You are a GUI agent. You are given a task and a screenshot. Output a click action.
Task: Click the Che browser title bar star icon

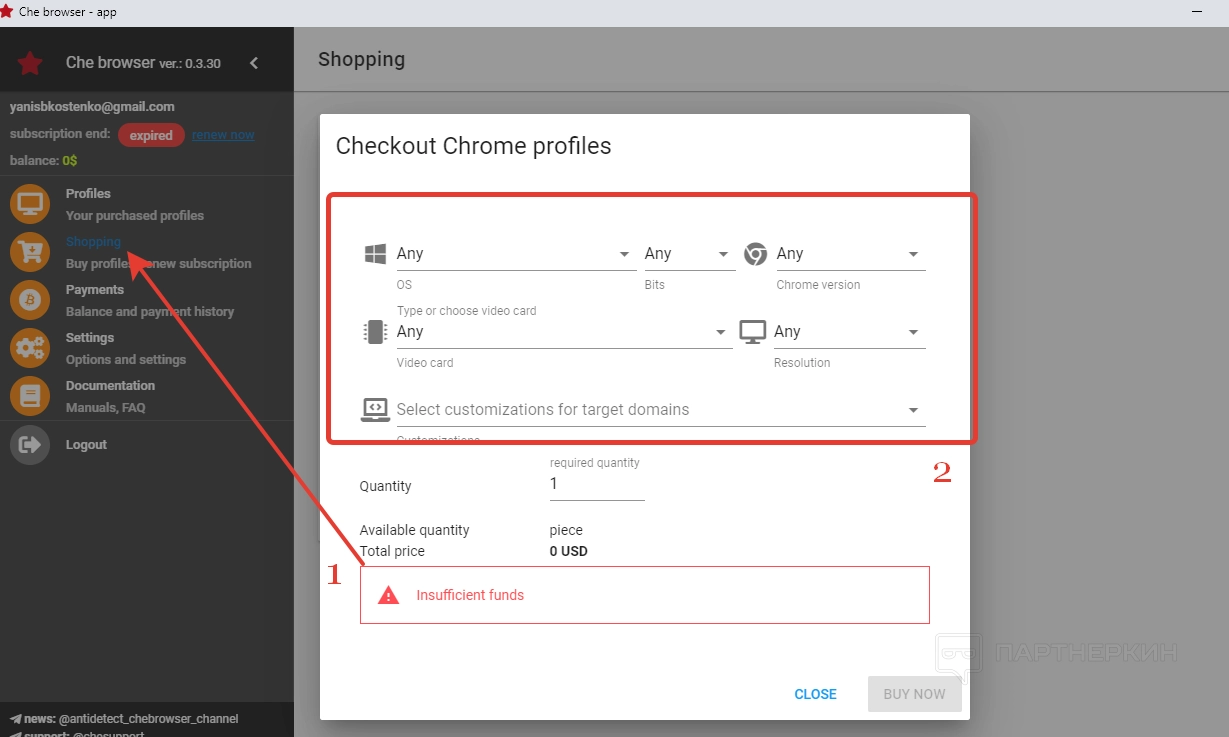6,12
